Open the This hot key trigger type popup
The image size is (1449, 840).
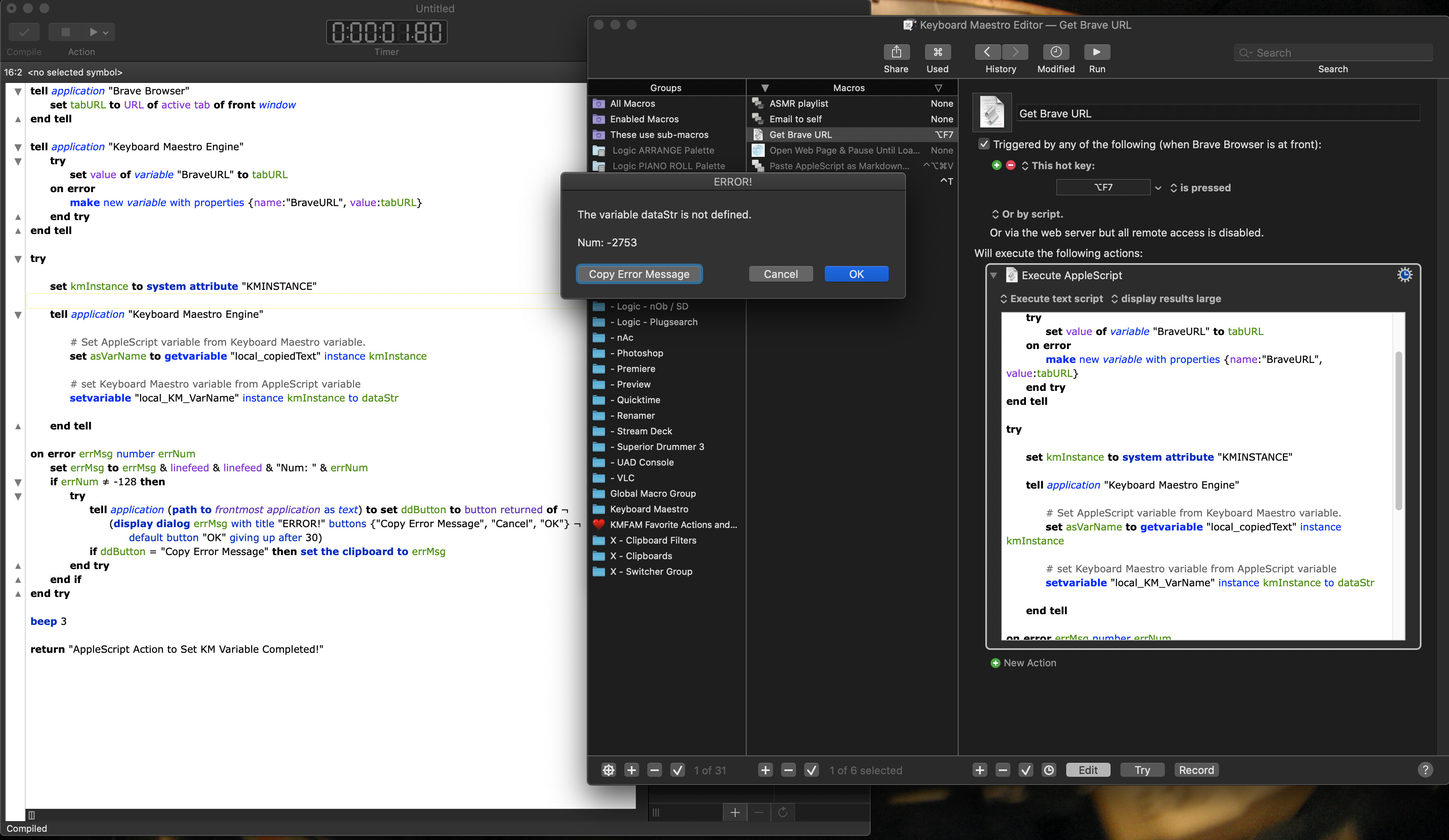(x=1058, y=165)
